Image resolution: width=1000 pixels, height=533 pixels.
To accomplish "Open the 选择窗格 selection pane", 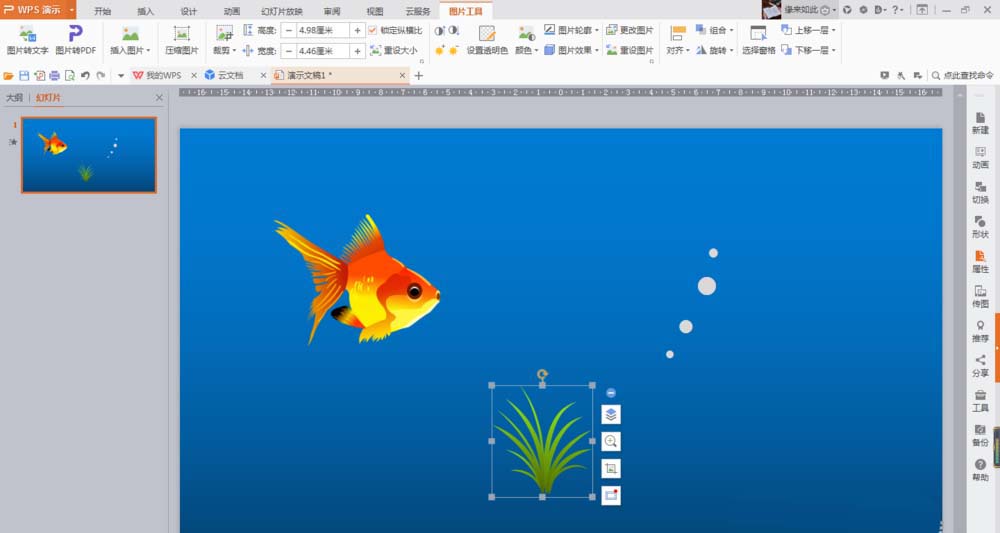I will tap(758, 40).
